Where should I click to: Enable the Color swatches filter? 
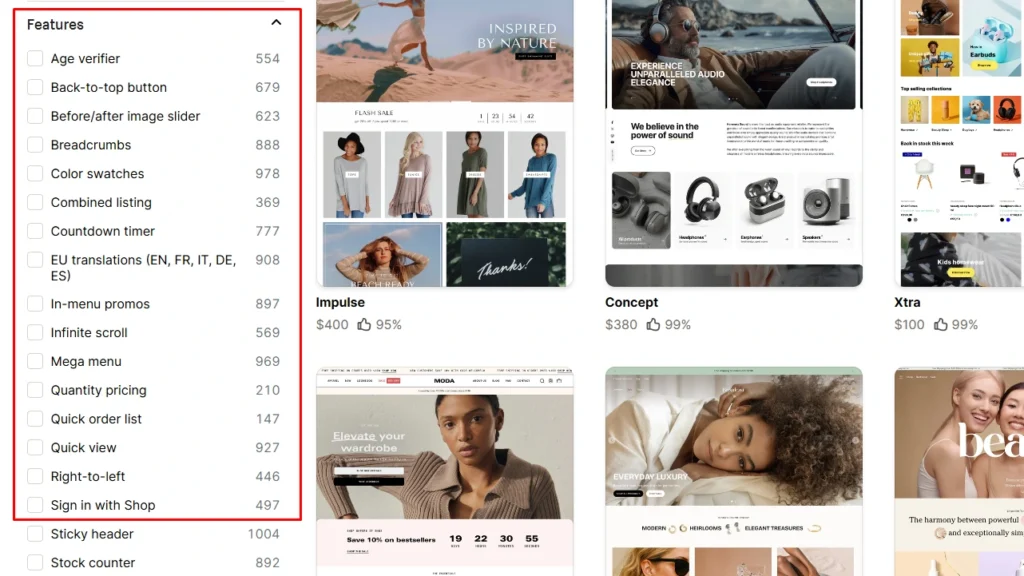pyautogui.click(x=36, y=173)
